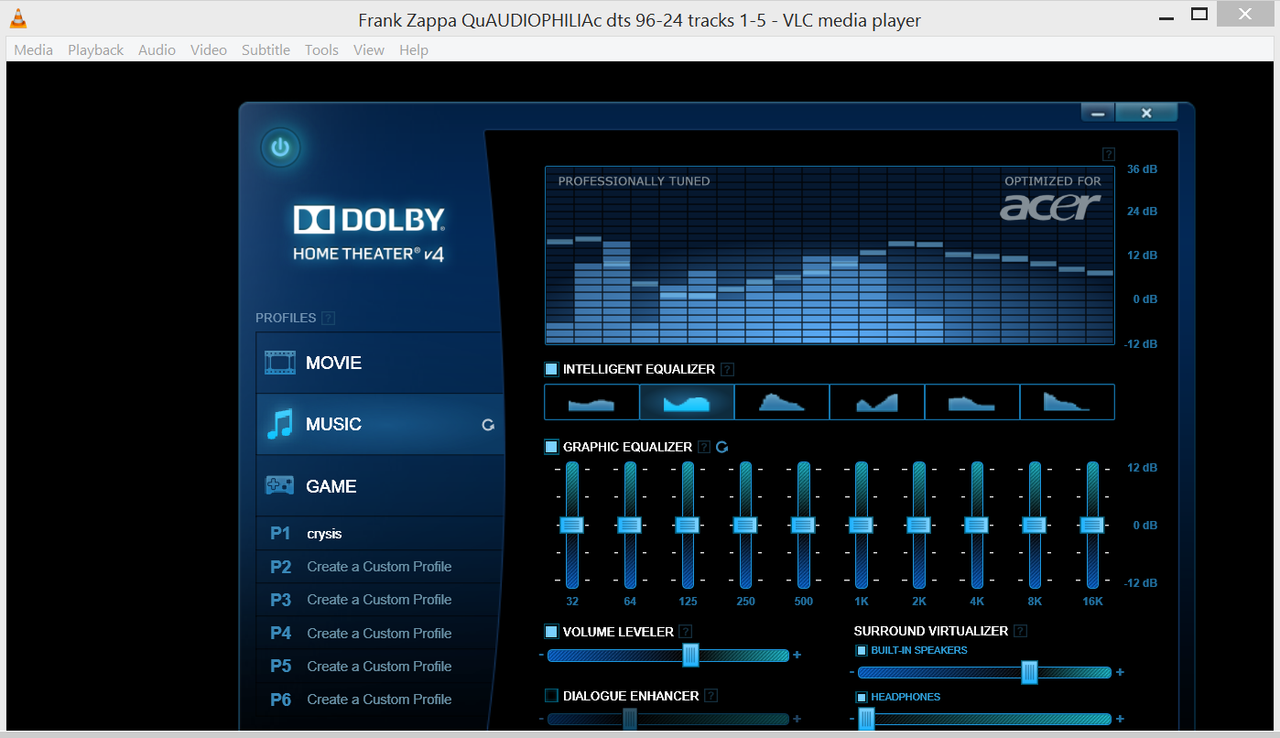Minimize the Dolby Home Theater panel

coord(1098,113)
